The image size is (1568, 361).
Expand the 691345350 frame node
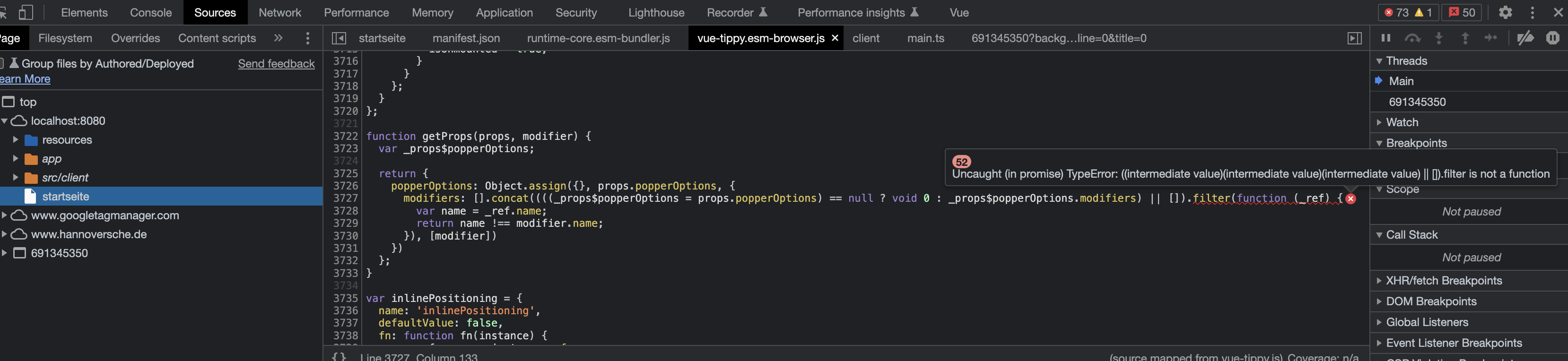click(4, 253)
